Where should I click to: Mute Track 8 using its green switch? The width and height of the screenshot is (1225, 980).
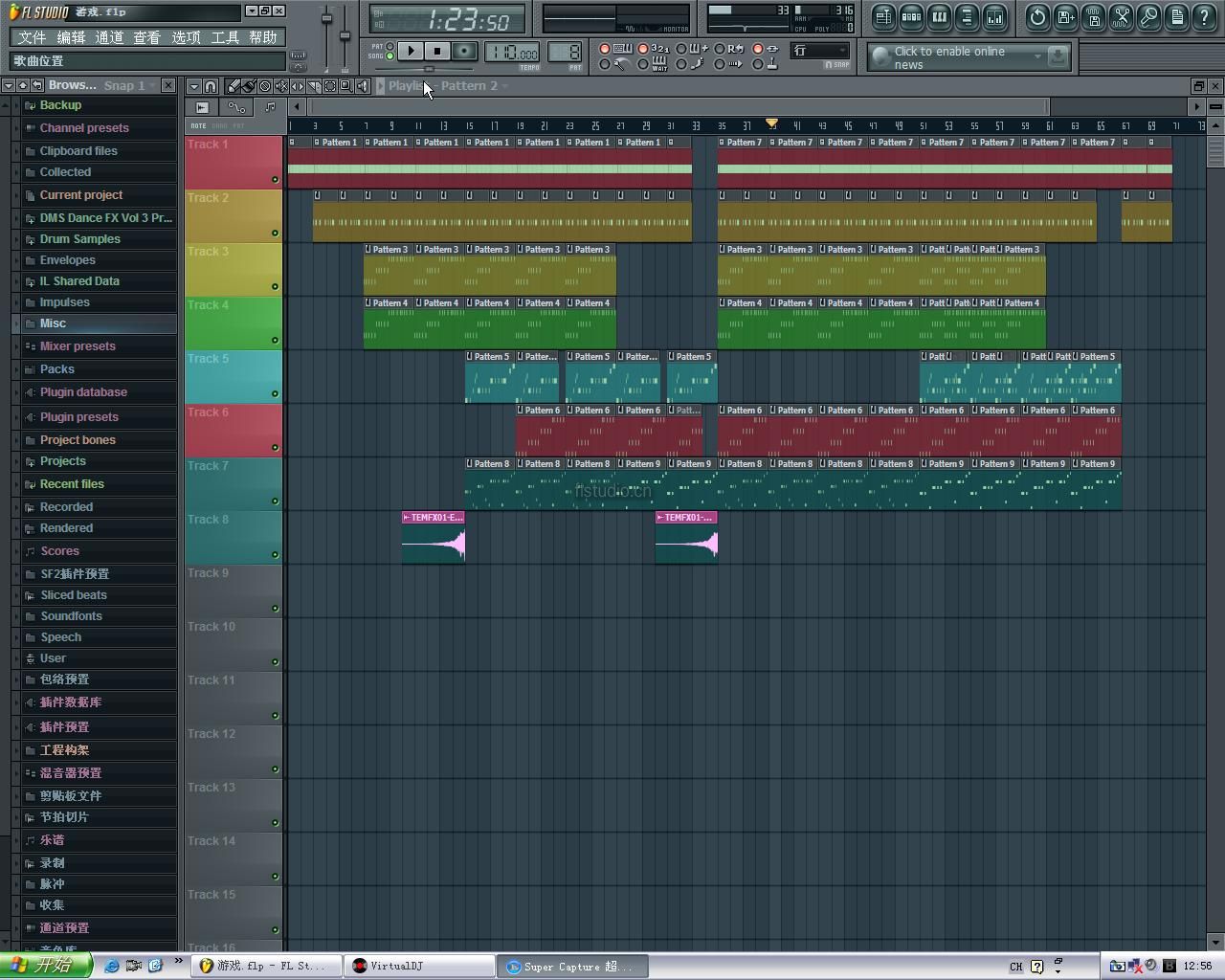(275, 554)
